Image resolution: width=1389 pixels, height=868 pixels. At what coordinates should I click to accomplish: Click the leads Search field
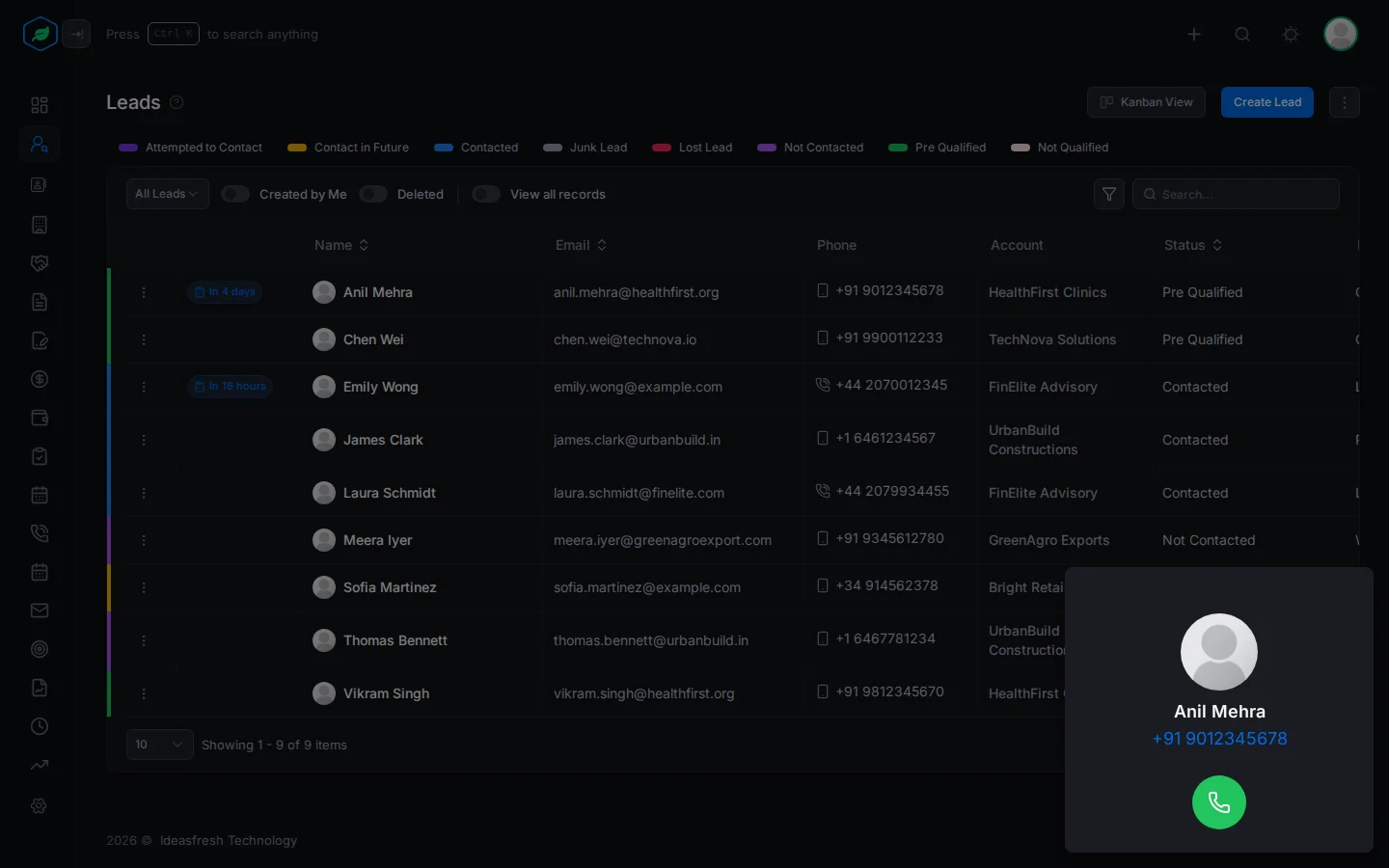pyautogui.click(x=1236, y=194)
